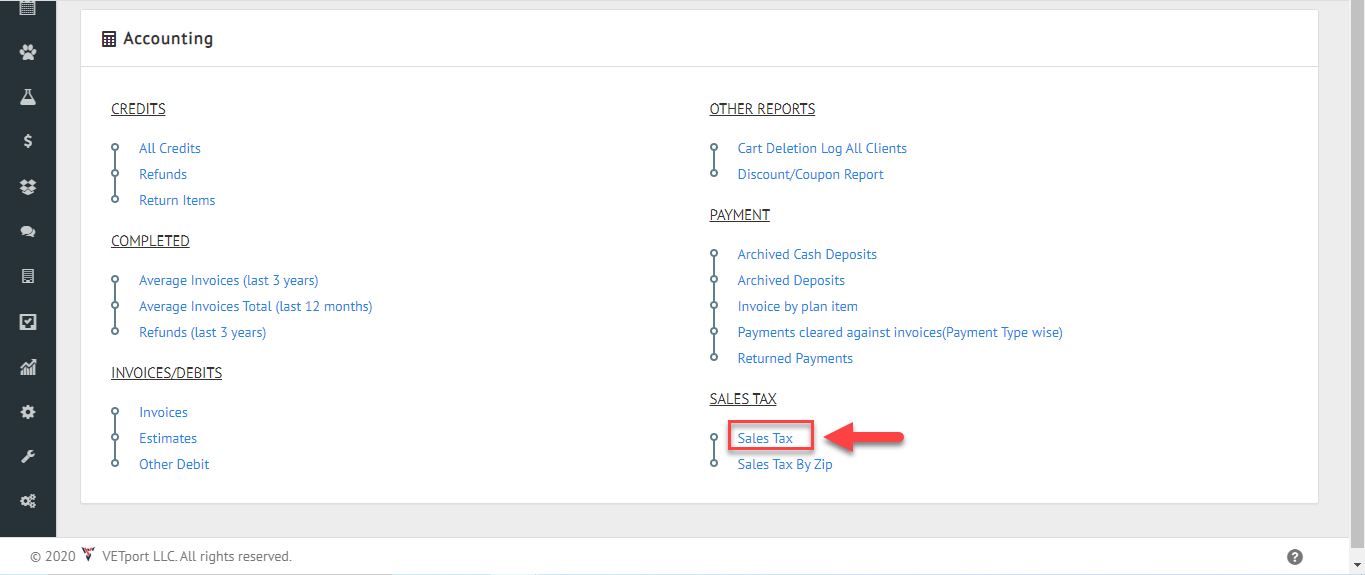1365x575 pixels.
Task: Open the calendar icon atop the sidebar
Action: coord(28,8)
